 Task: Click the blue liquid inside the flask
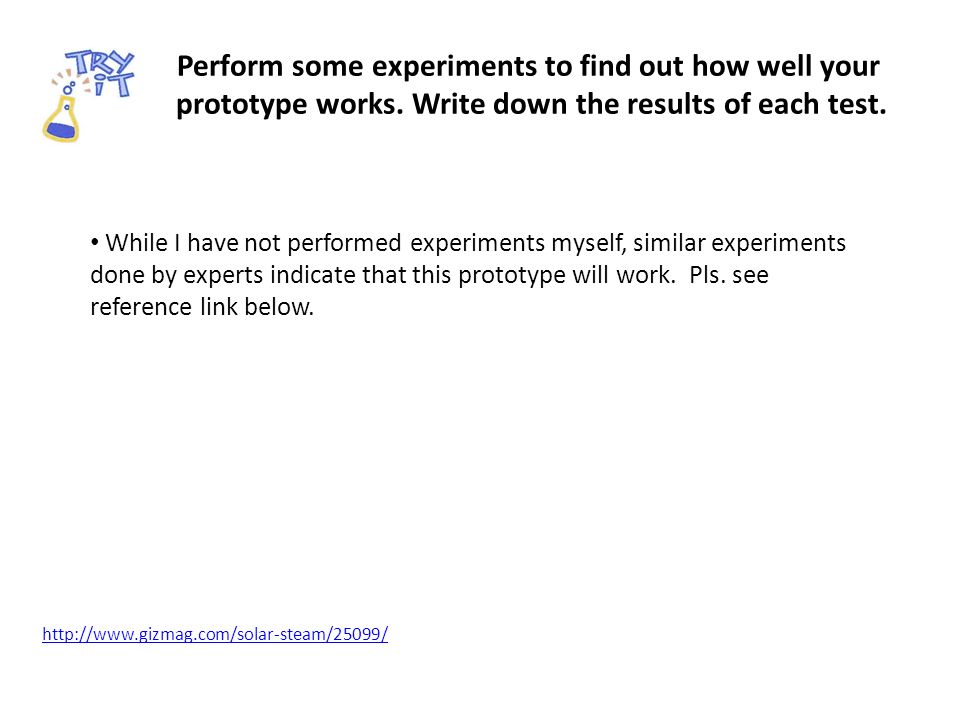pos(61,130)
